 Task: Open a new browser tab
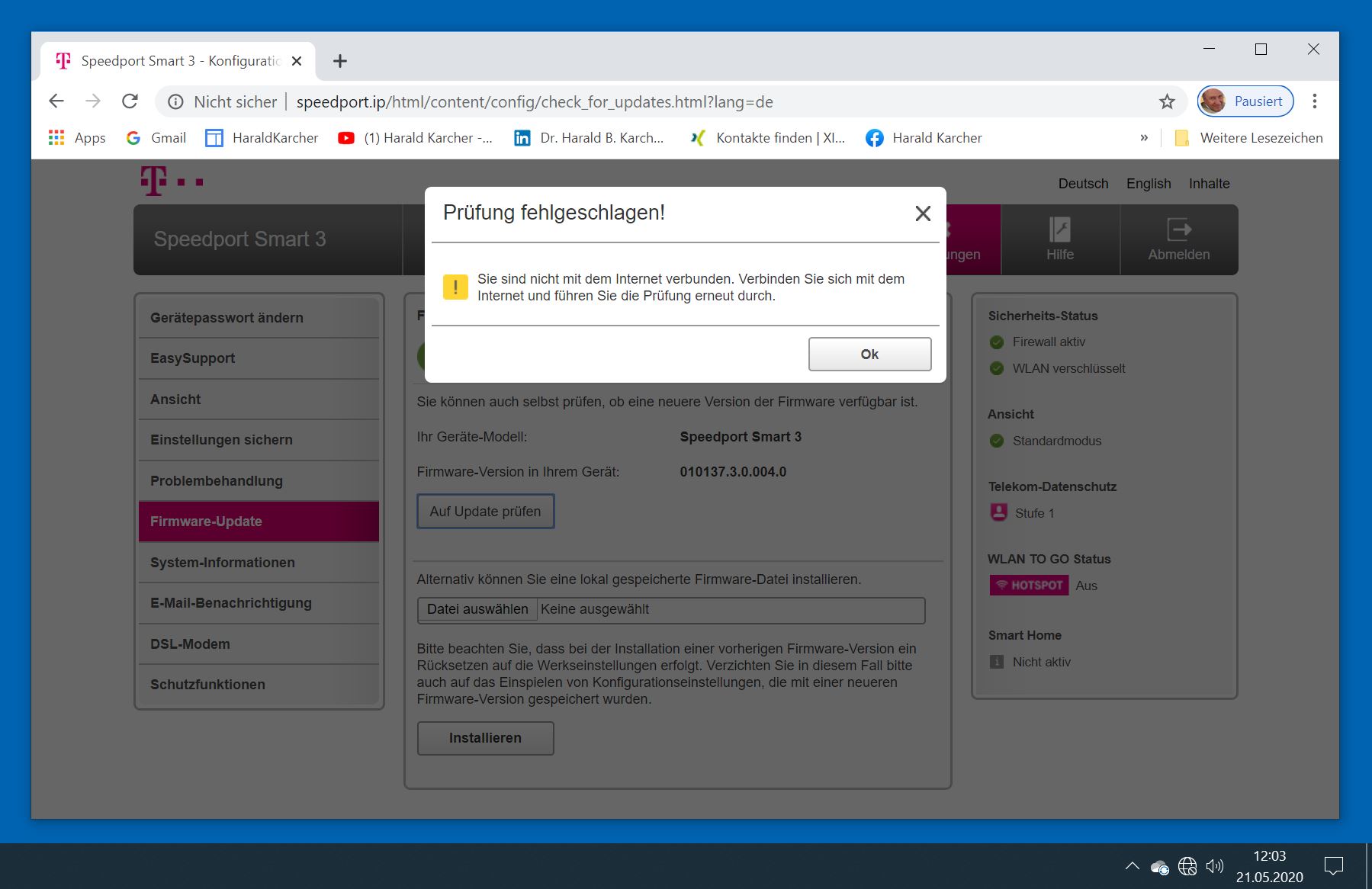[x=340, y=61]
